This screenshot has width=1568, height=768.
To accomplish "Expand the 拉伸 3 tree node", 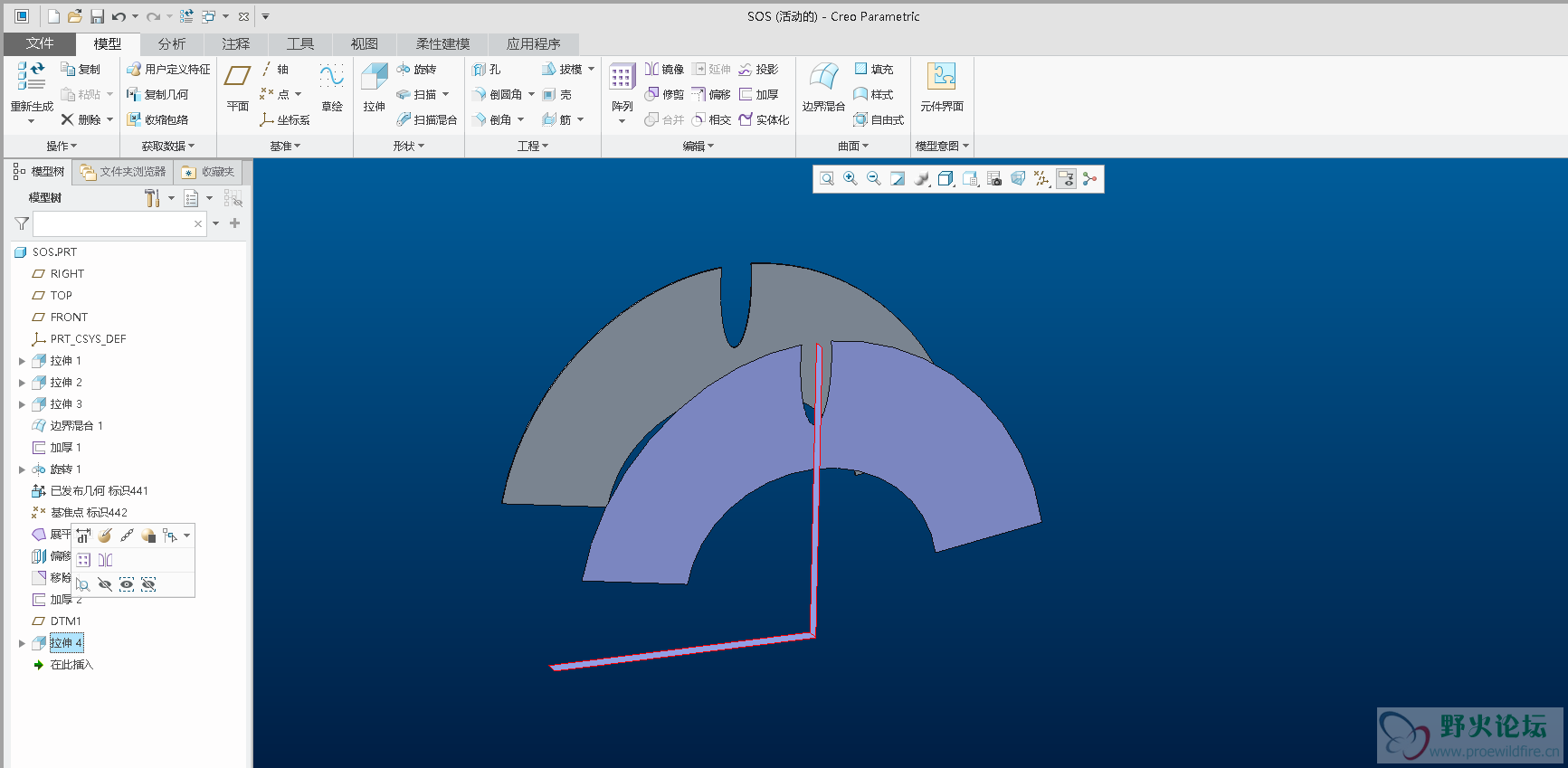I will 22,404.
